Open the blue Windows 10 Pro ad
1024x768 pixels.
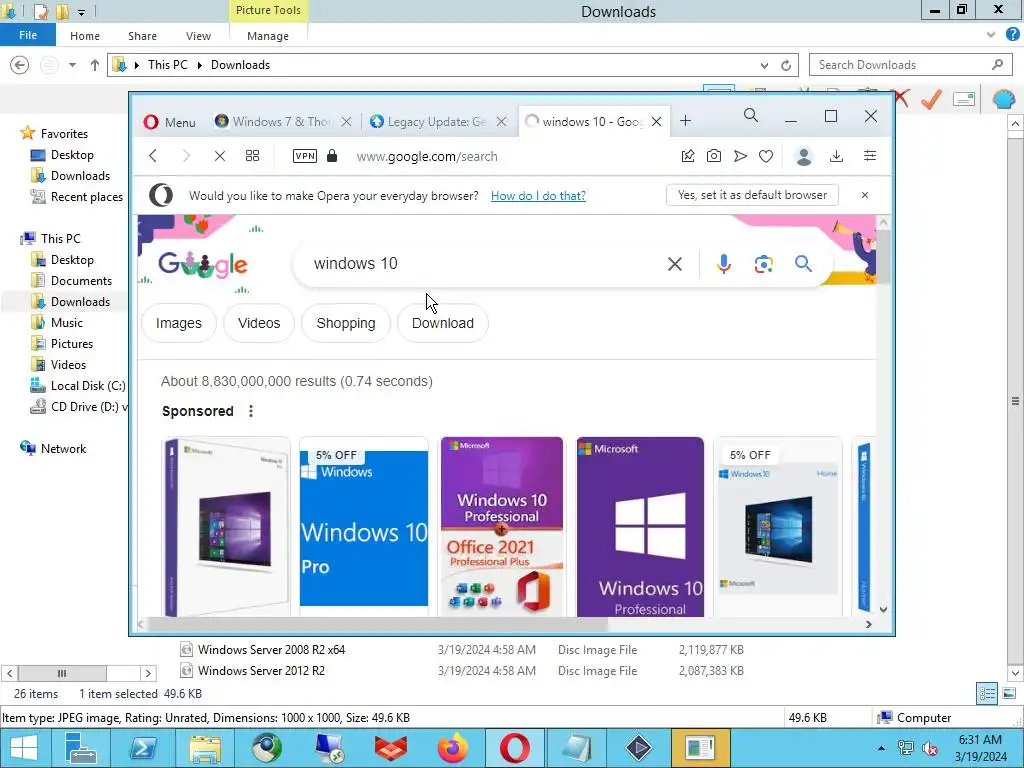pyautogui.click(x=364, y=528)
